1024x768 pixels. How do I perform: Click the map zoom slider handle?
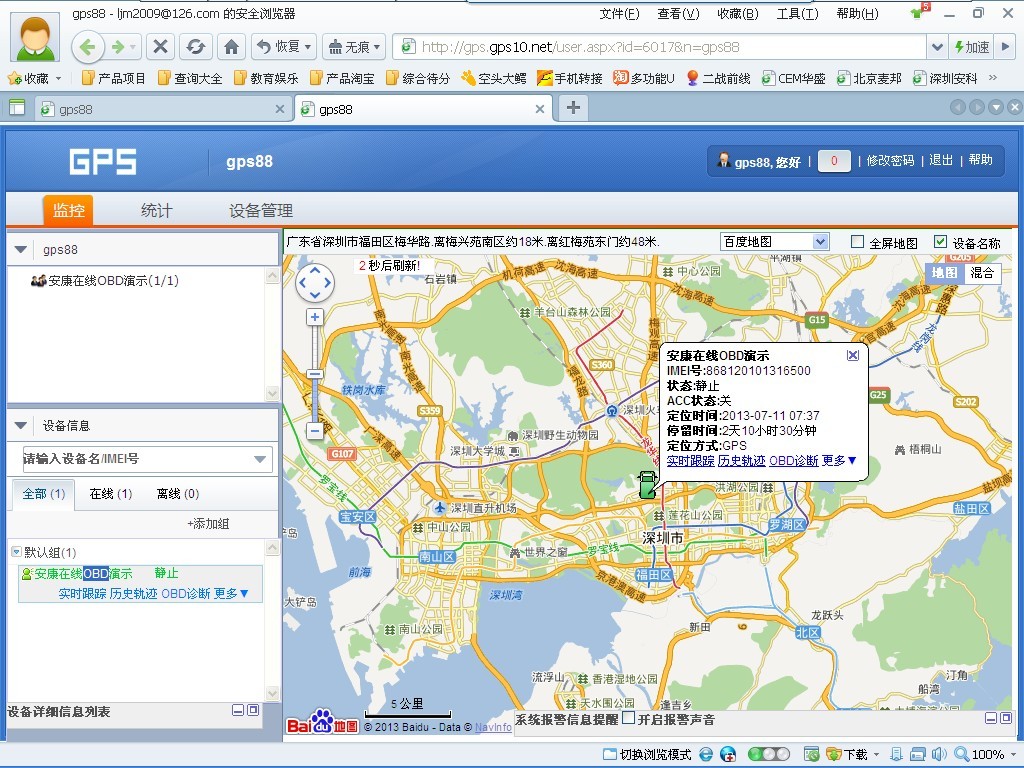(315, 375)
